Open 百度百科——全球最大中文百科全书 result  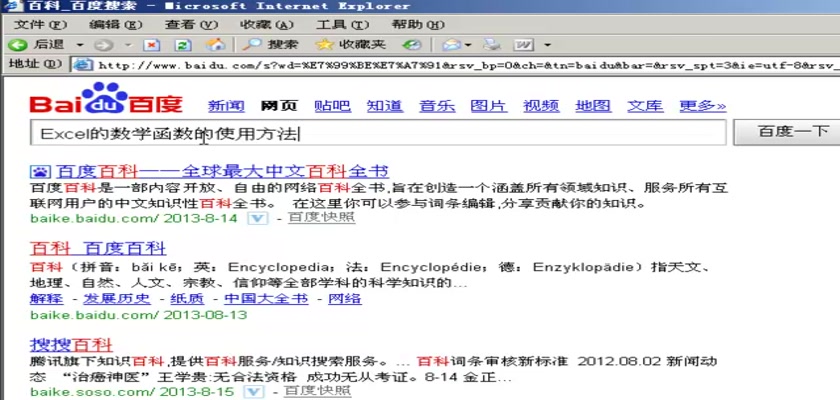pyautogui.click(x=222, y=172)
